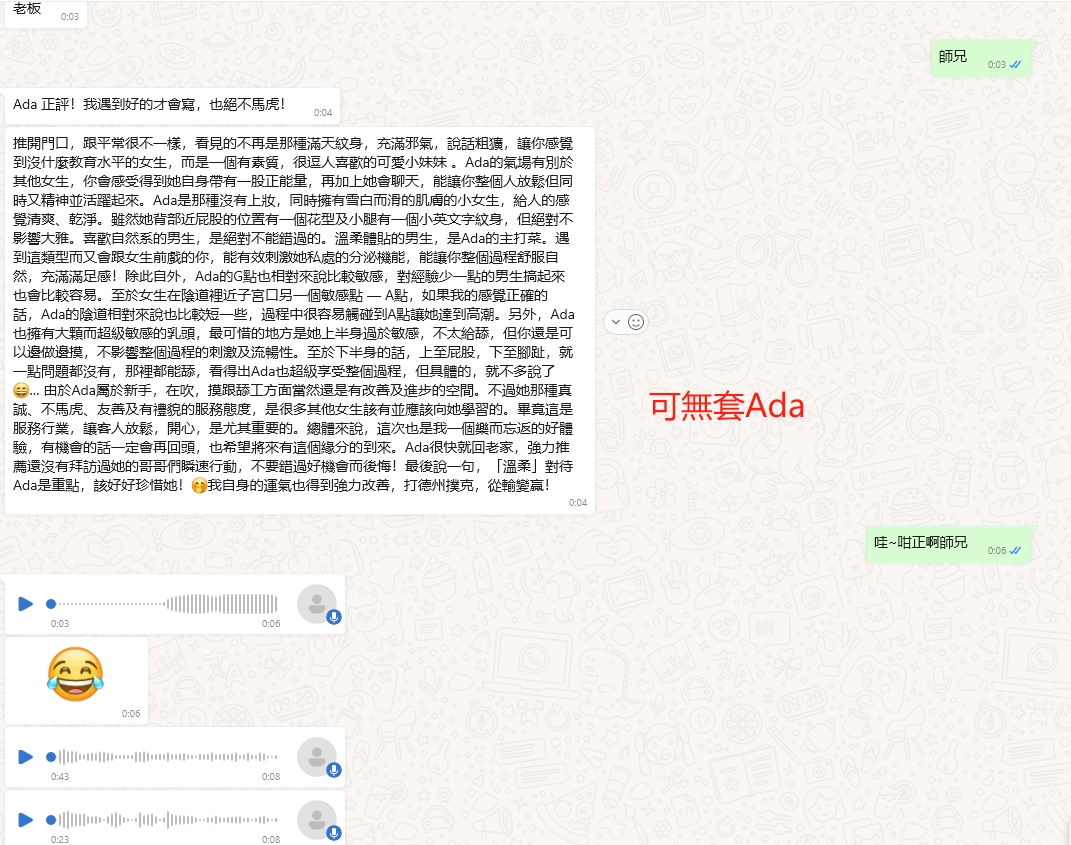Click the microphone badge on the first voice note
The image size is (1071, 845).
[x=334, y=617]
